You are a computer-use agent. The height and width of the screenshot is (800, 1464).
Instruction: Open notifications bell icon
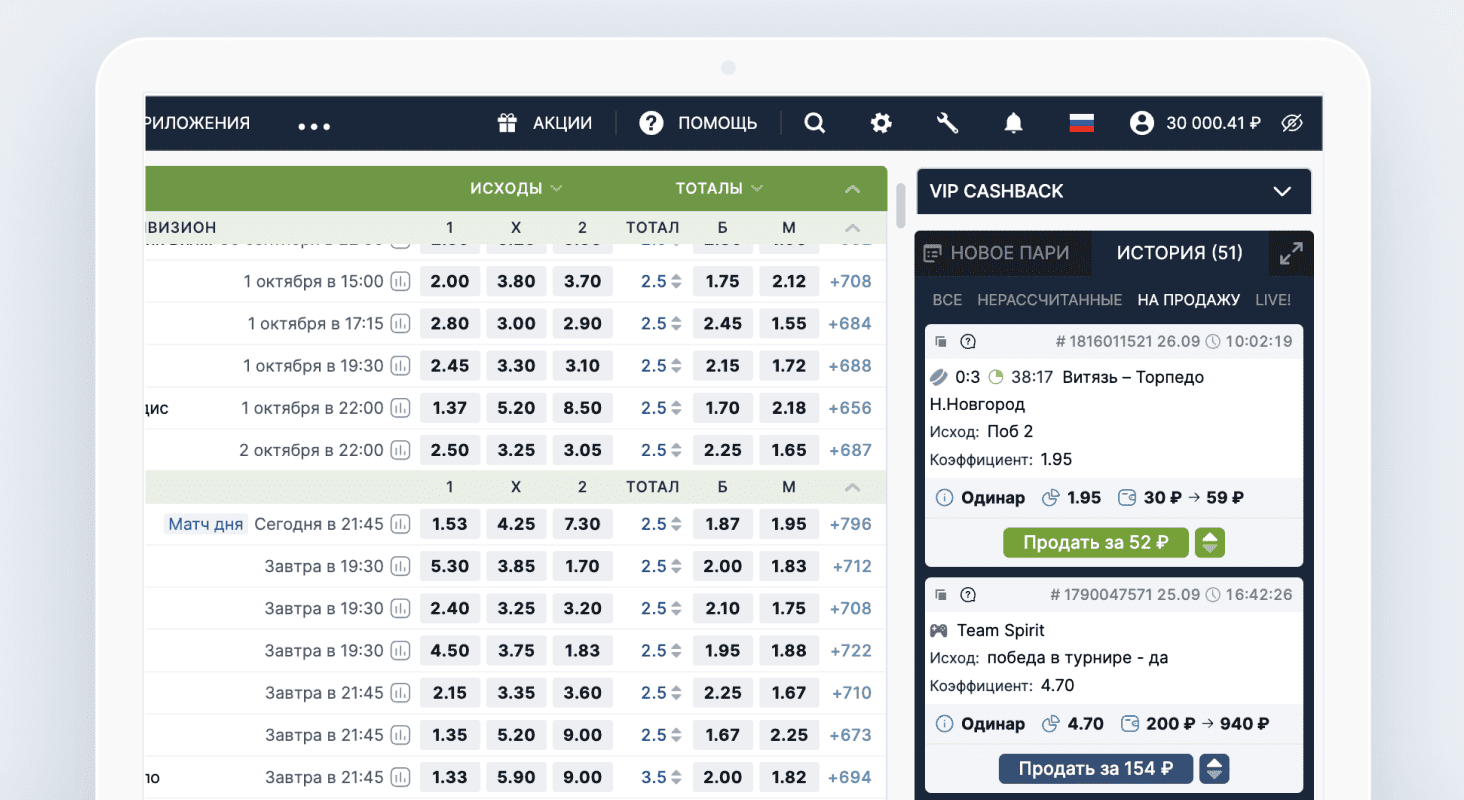tap(1013, 123)
